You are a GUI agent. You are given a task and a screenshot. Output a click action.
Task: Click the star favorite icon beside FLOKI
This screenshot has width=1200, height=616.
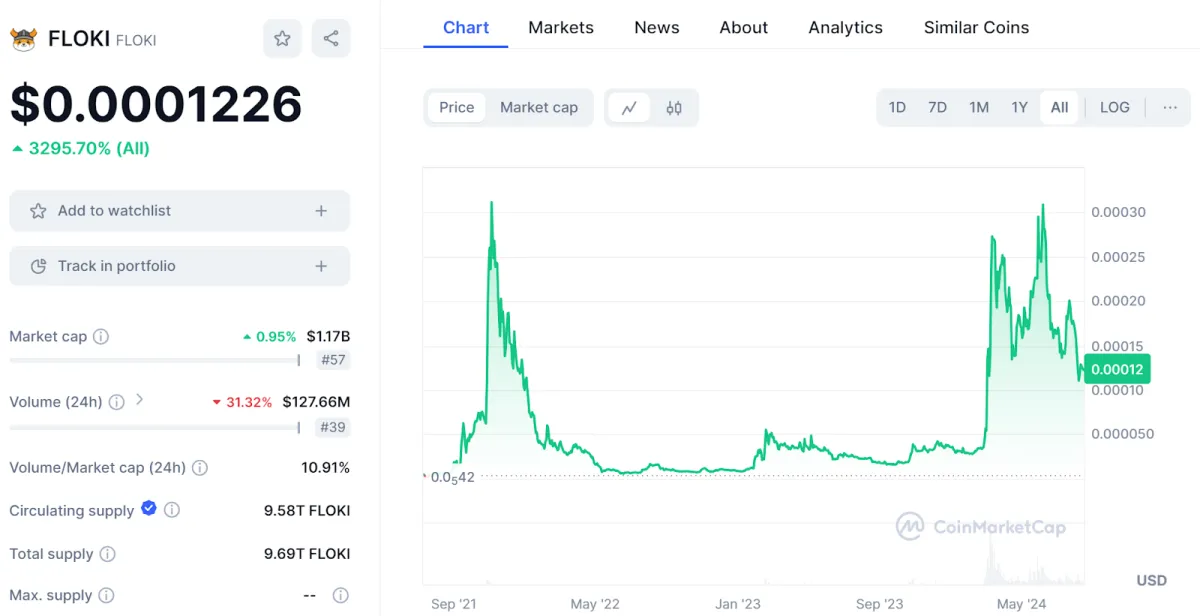click(282, 39)
